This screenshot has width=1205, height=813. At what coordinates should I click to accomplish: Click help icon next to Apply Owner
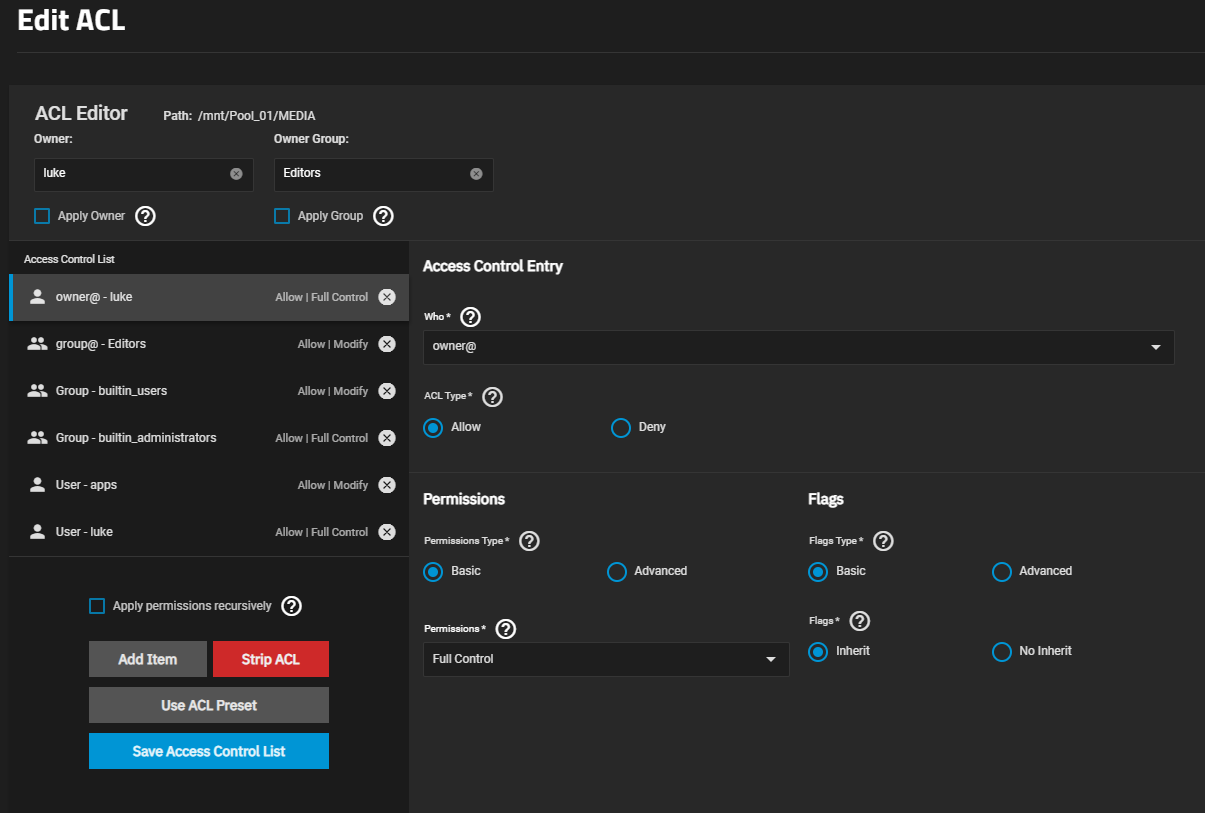(x=145, y=216)
